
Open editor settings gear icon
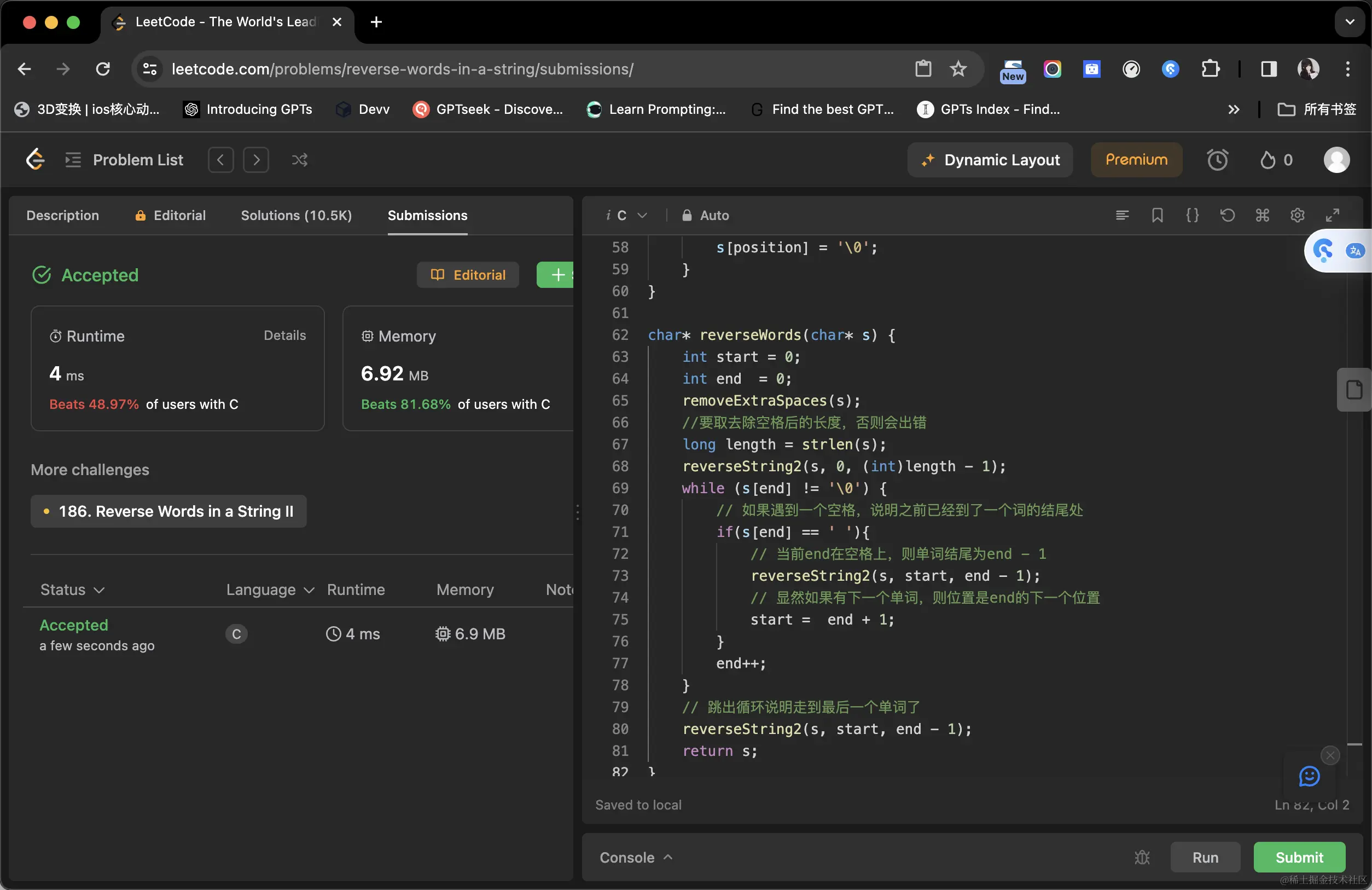coord(1297,215)
